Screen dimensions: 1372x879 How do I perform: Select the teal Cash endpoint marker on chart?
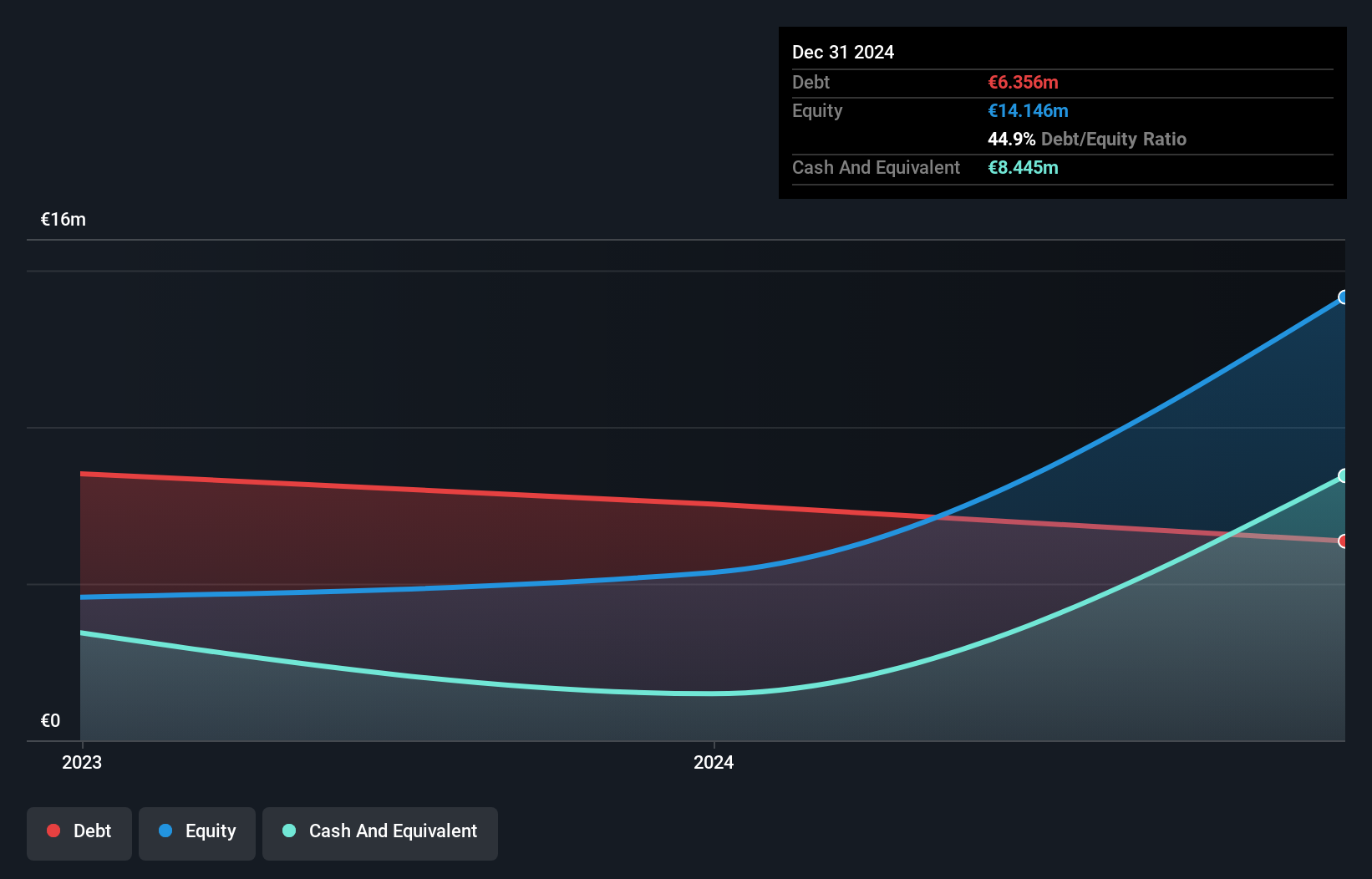click(x=1344, y=476)
